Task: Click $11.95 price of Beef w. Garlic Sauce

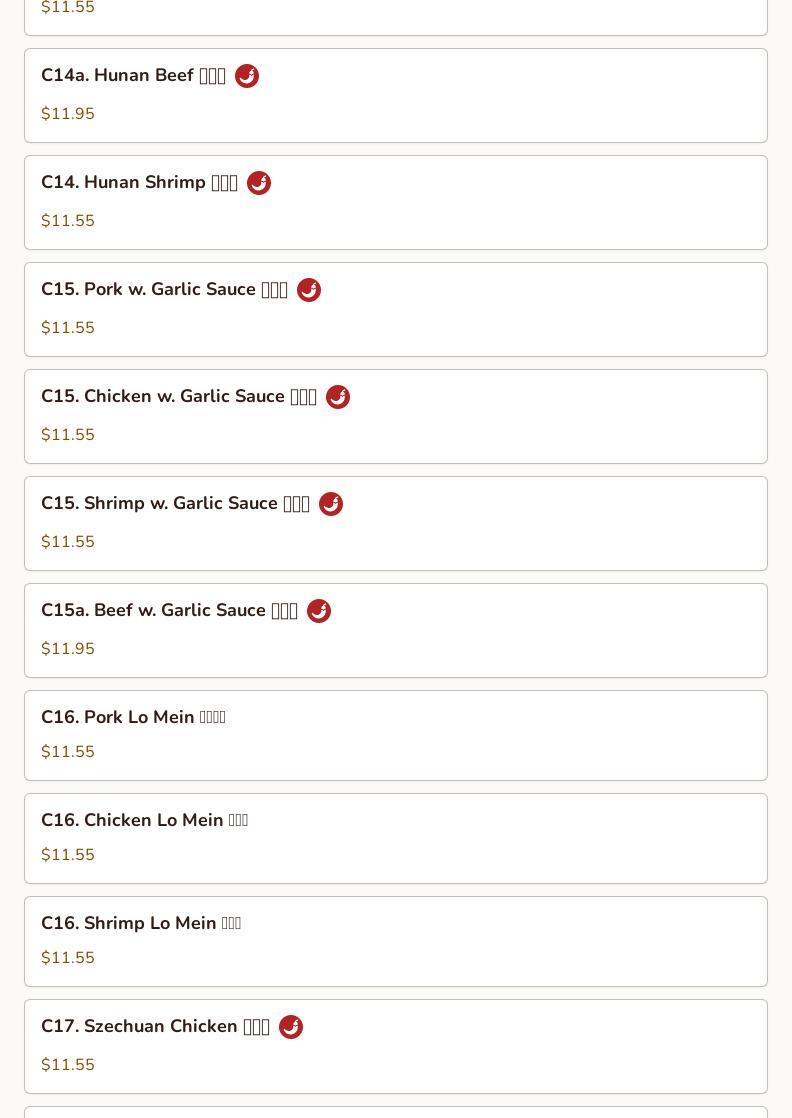Action: [68, 648]
